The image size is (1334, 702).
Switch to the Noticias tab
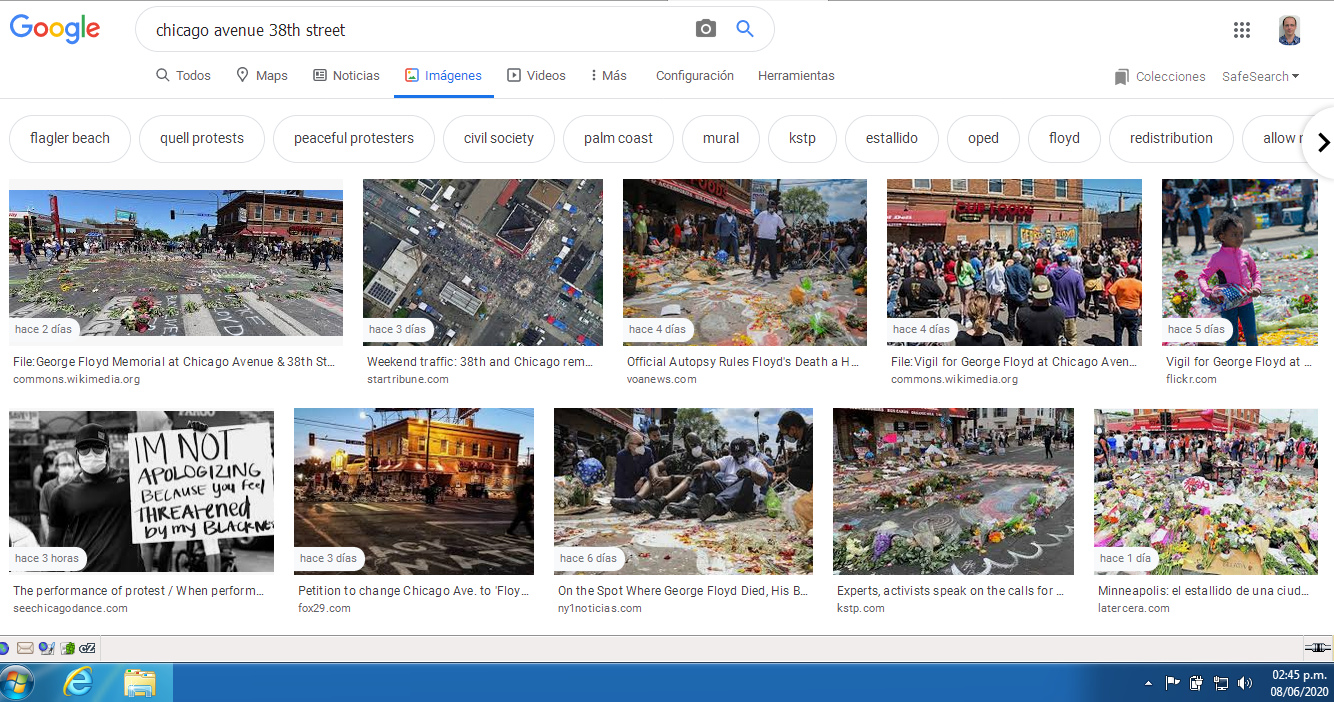point(346,76)
